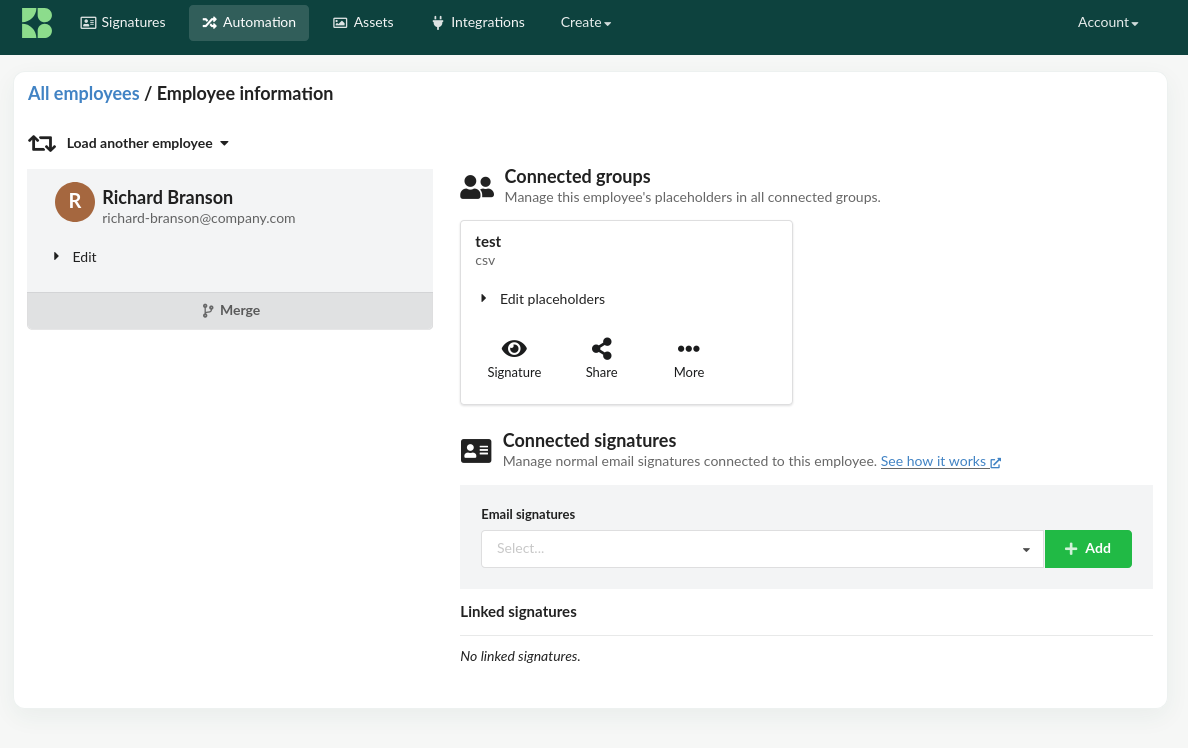1188x748 pixels.
Task: Switch to the Assets tab
Action: click(x=363, y=23)
